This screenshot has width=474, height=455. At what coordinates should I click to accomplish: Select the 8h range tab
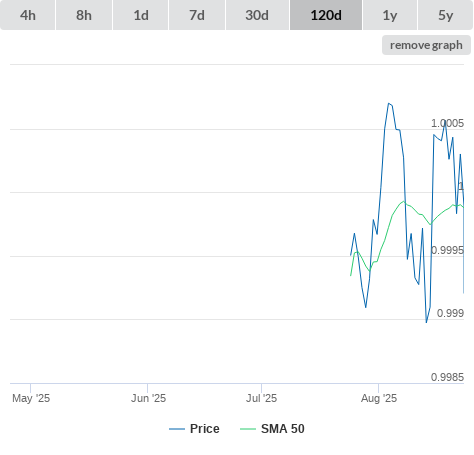(84, 15)
